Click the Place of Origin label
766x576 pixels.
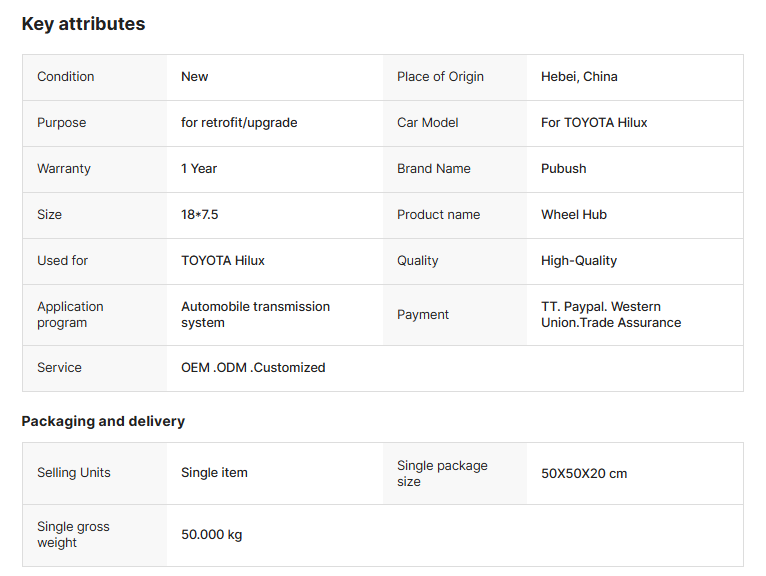click(440, 77)
